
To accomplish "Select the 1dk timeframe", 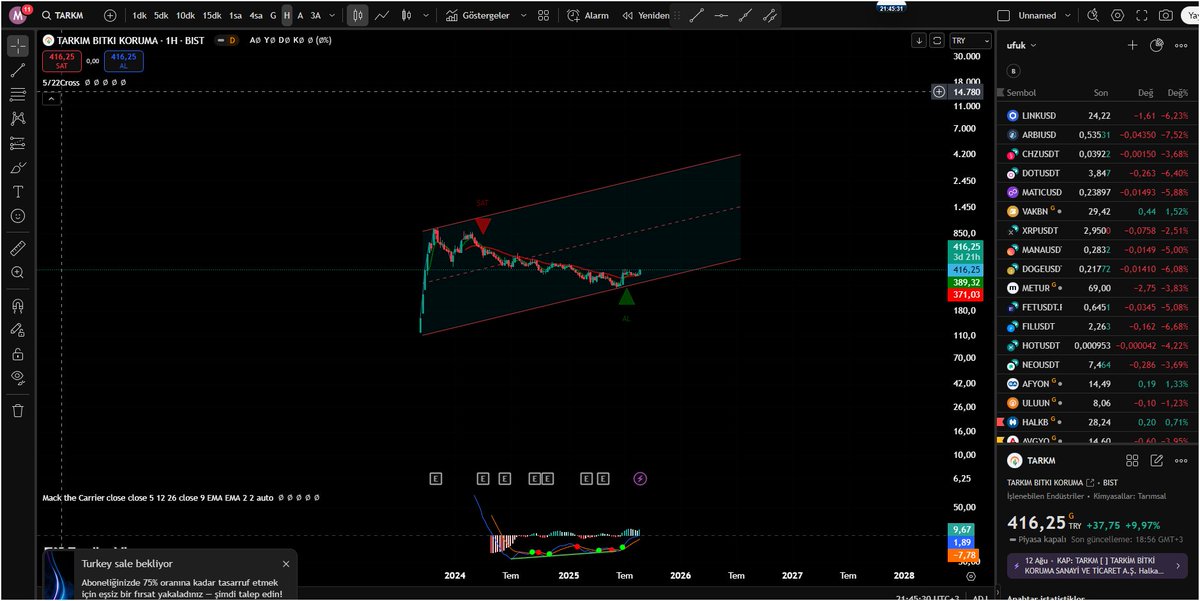I will 139,16.
